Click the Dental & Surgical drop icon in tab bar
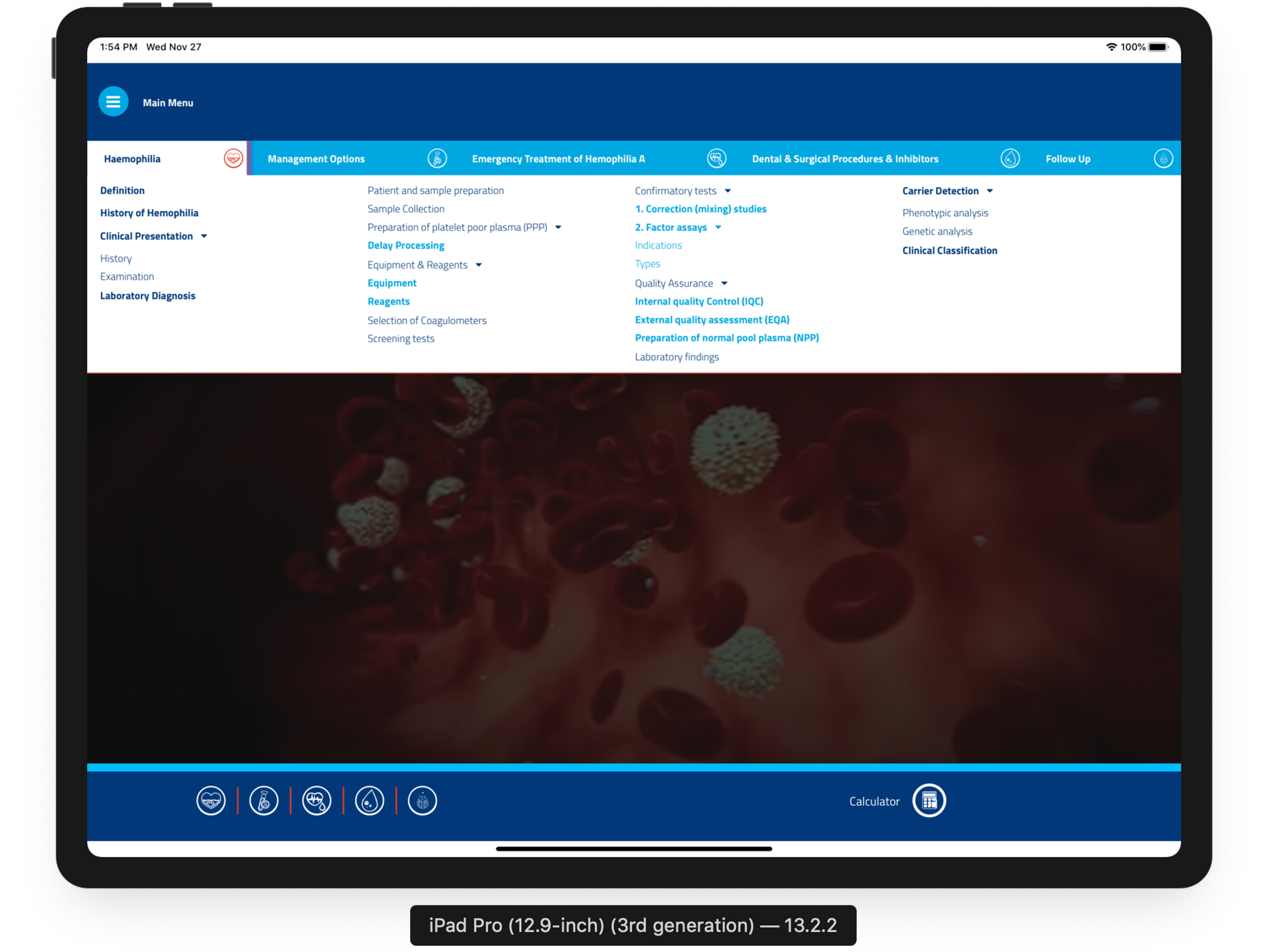1270x952 pixels. point(1010,159)
